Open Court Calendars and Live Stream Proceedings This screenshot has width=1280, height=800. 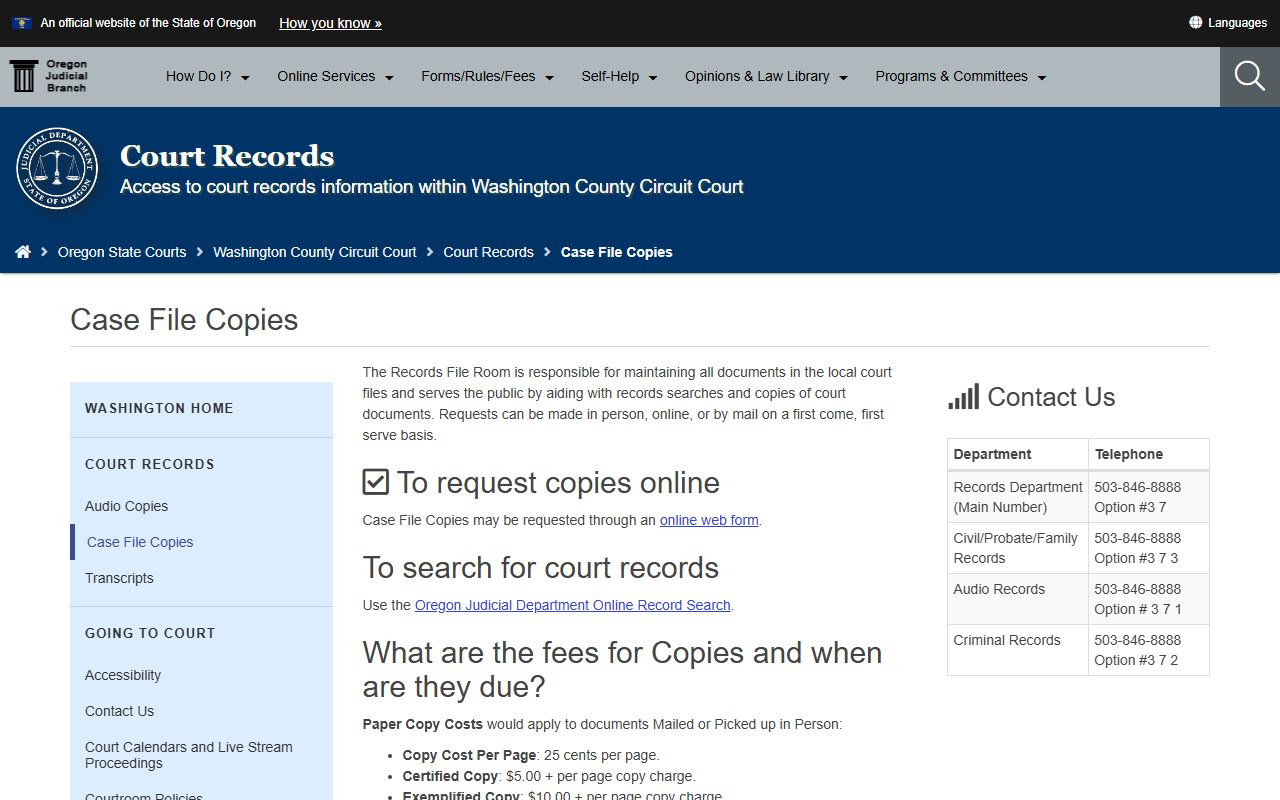pos(189,755)
